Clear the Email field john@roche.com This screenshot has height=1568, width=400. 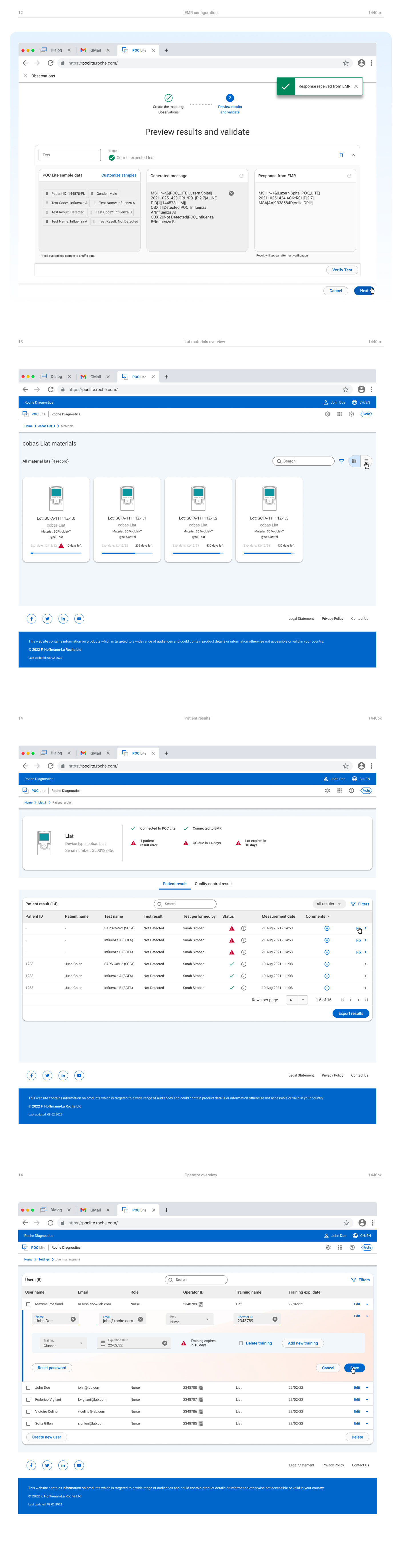pyautogui.click(x=140, y=1319)
